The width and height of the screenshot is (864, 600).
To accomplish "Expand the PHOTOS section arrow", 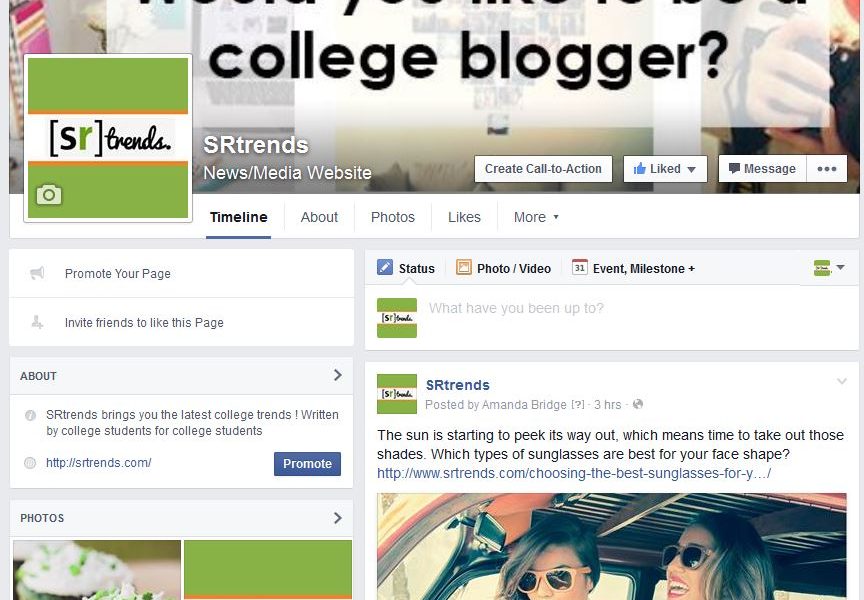I will click(338, 518).
